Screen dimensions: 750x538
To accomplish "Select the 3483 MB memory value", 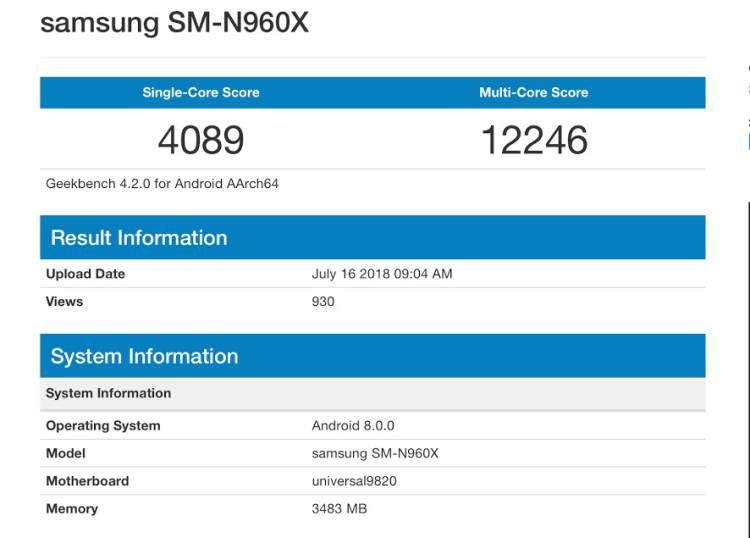I will [339, 509].
